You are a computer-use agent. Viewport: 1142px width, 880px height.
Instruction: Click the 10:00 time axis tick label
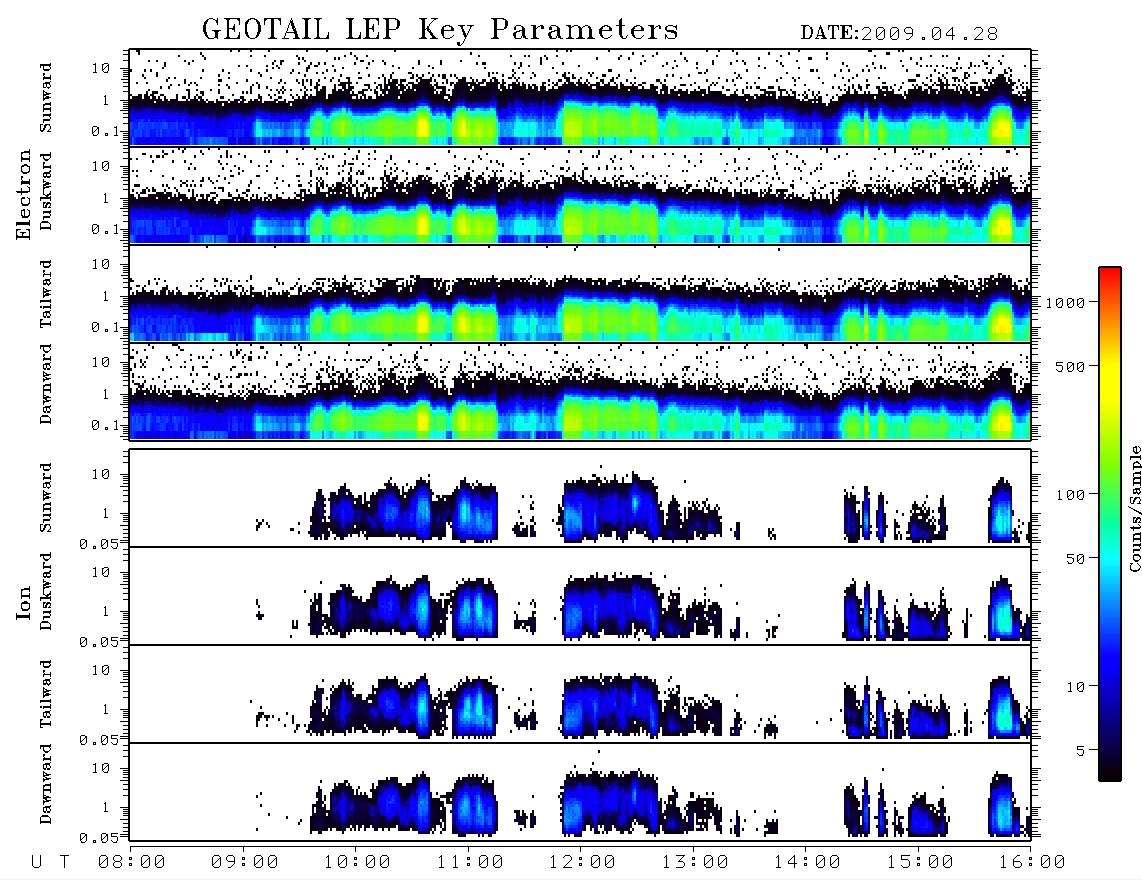pos(357,862)
